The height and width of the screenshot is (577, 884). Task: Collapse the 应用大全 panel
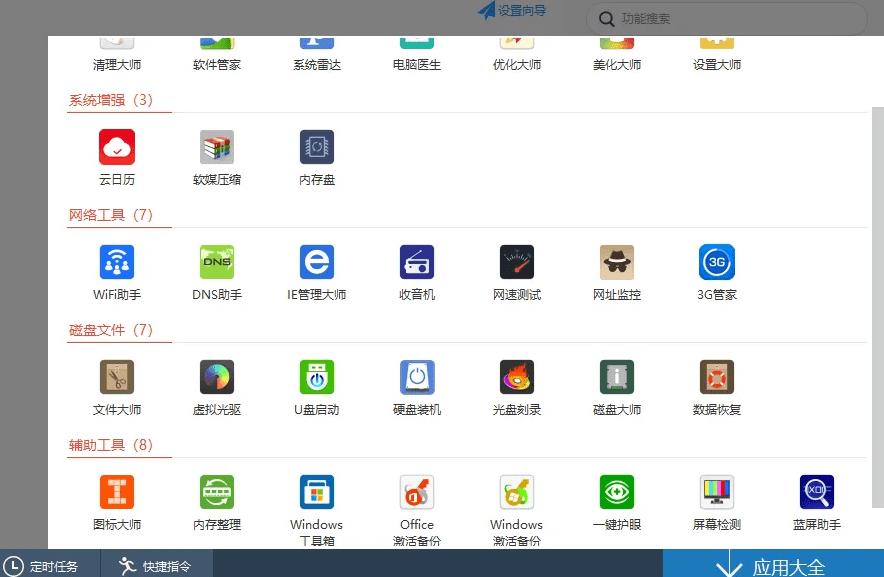[773, 565]
